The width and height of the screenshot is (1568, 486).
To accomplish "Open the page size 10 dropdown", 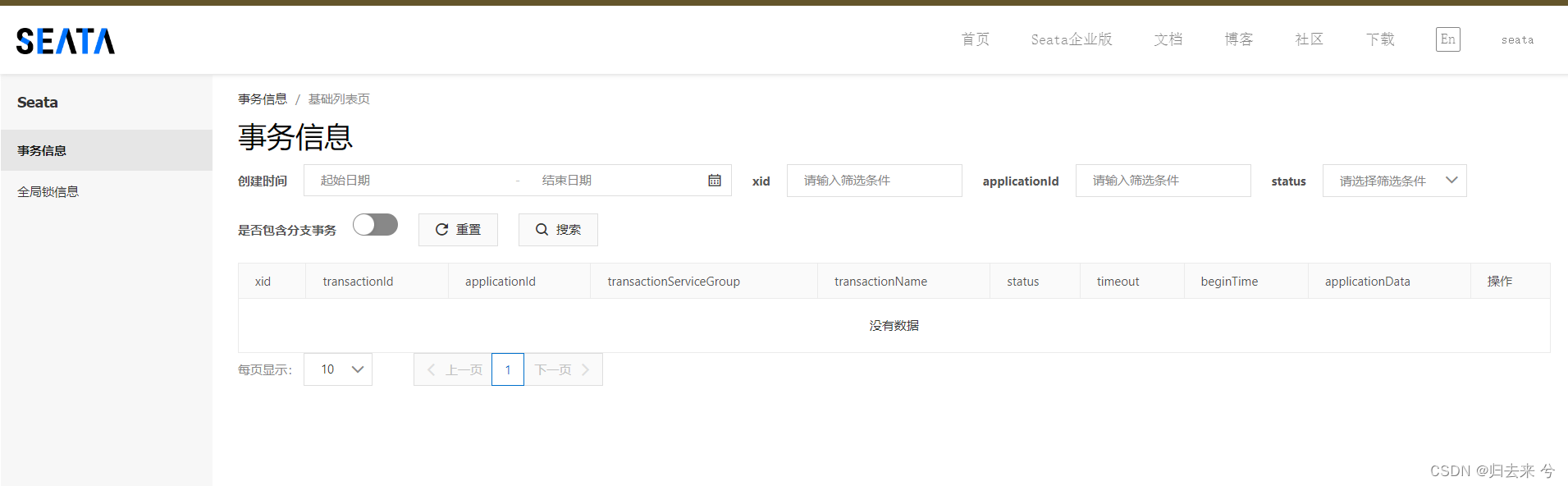I will point(338,369).
